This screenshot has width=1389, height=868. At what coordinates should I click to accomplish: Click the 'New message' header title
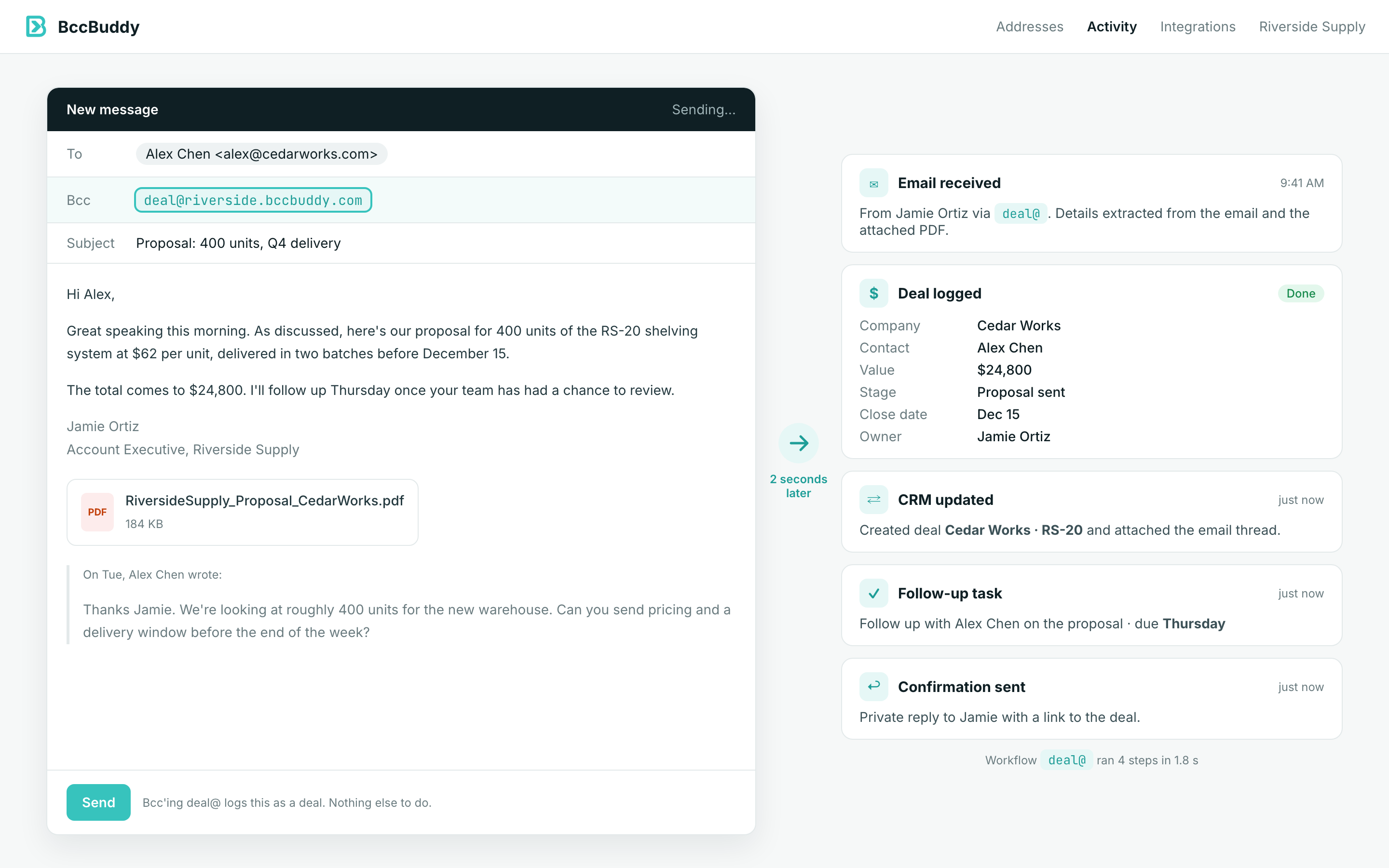112,109
